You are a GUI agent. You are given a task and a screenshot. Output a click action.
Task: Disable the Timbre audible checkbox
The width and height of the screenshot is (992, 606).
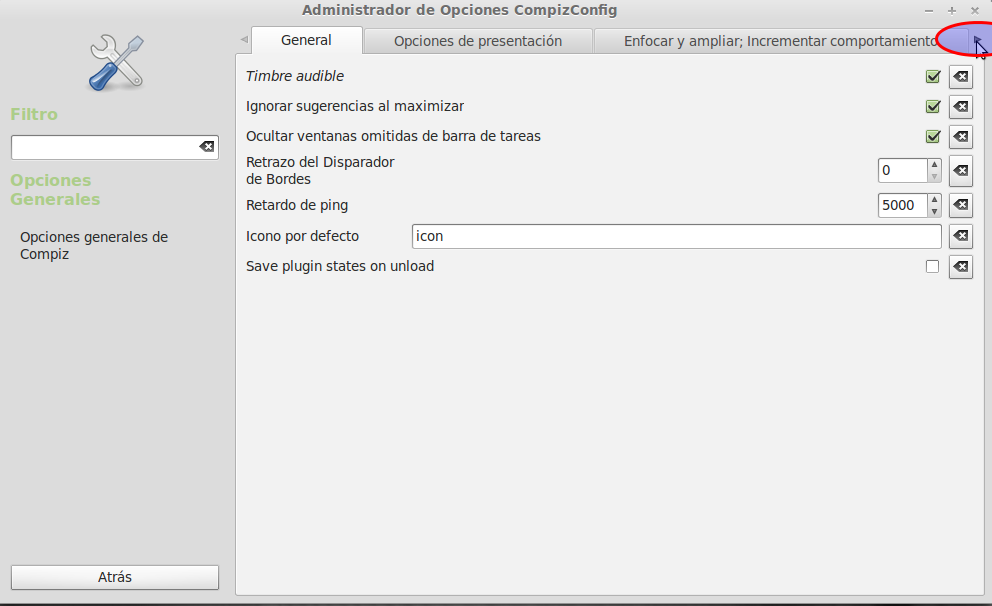pos(933,77)
